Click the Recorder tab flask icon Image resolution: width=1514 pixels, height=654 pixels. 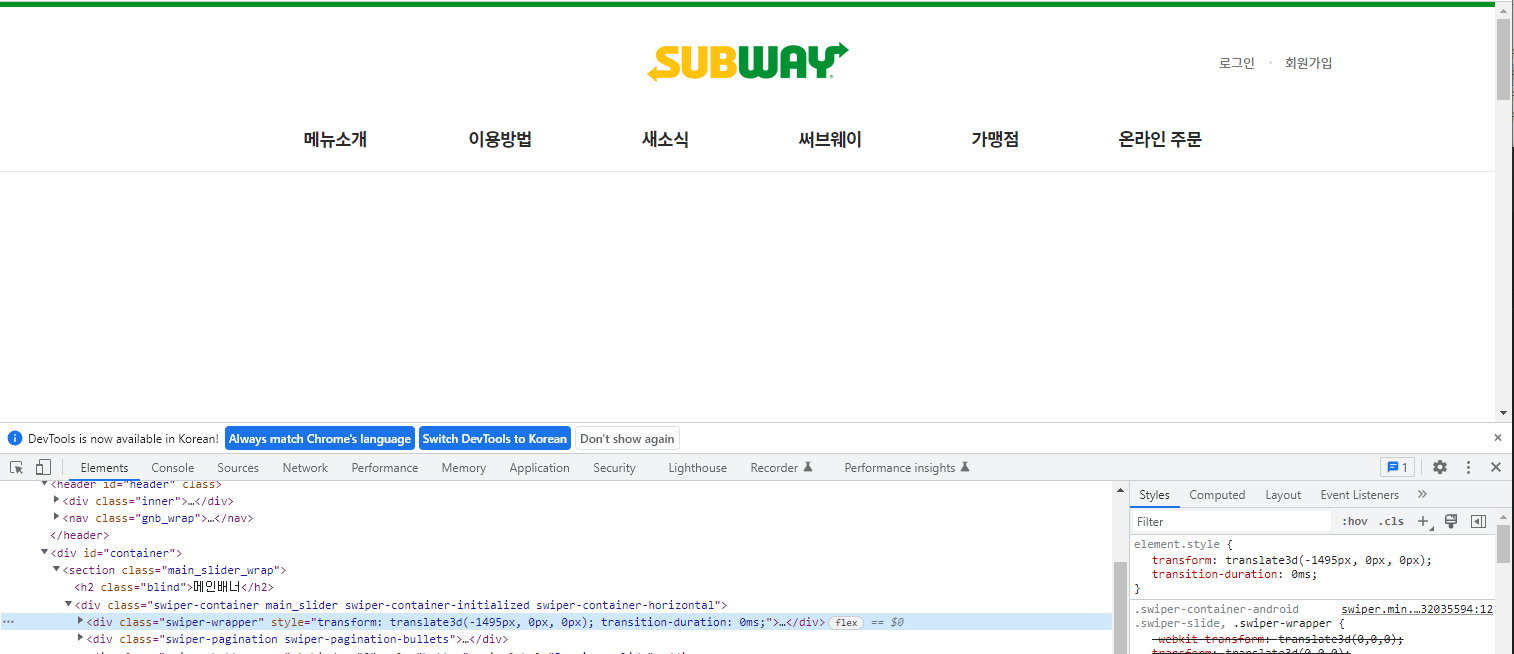809,467
